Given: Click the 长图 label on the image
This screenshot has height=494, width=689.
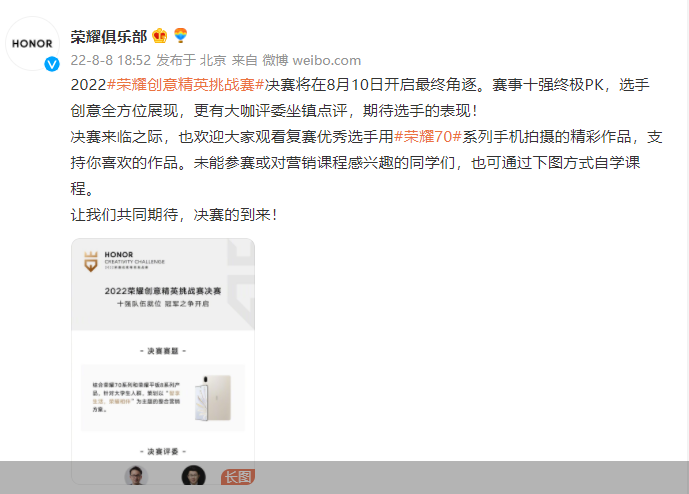Looking at the screenshot, I should [x=238, y=477].
